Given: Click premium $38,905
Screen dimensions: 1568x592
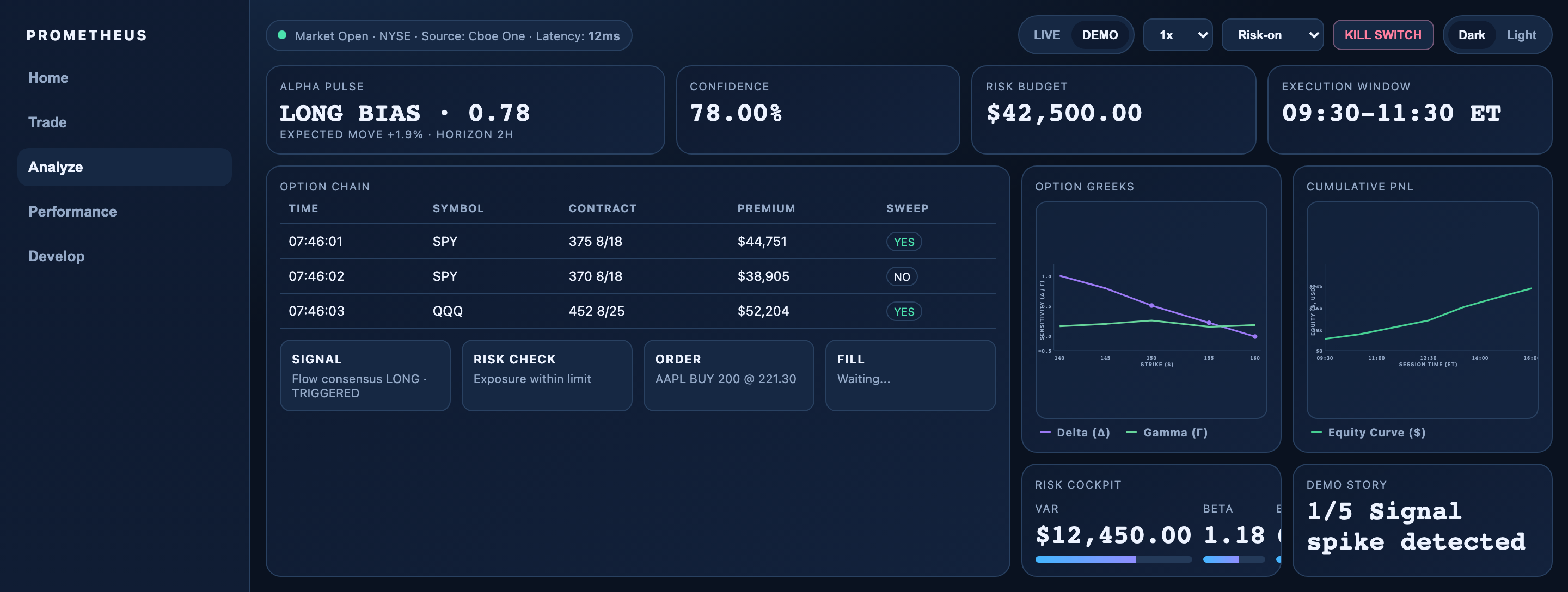Looking at the screenshot, I should (x=763, y=276).
